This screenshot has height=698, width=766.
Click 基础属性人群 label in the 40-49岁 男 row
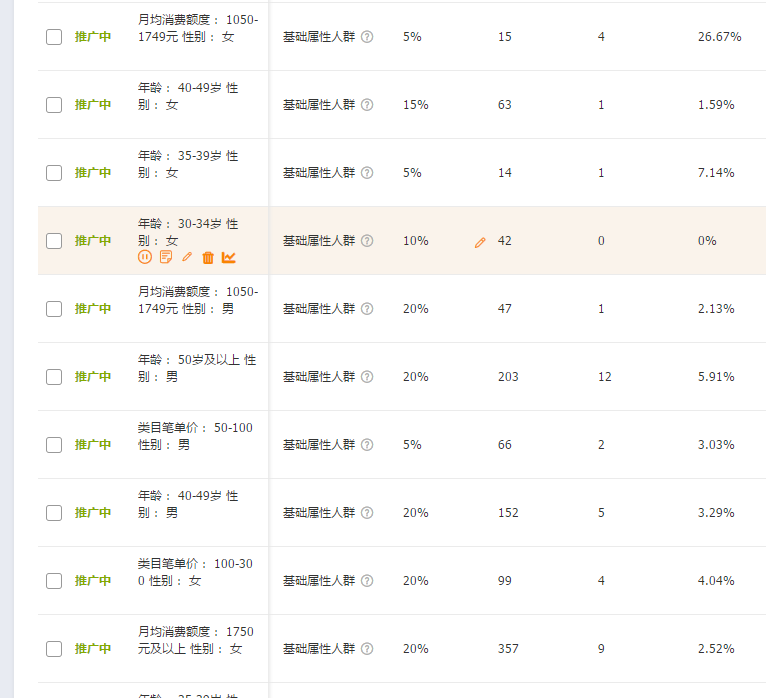click(x=318, y=513)
